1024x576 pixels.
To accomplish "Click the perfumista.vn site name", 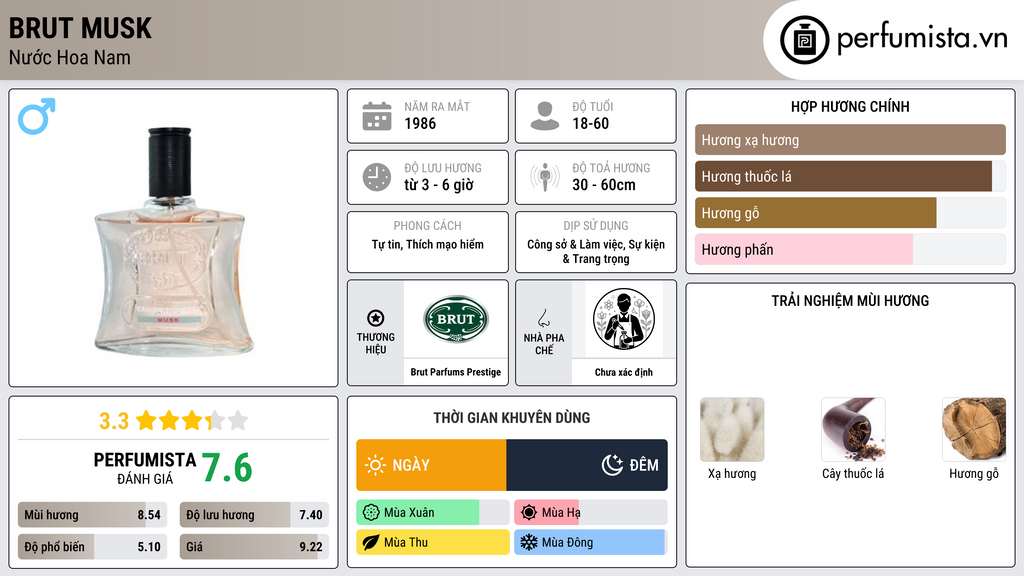I will (922, 38).
